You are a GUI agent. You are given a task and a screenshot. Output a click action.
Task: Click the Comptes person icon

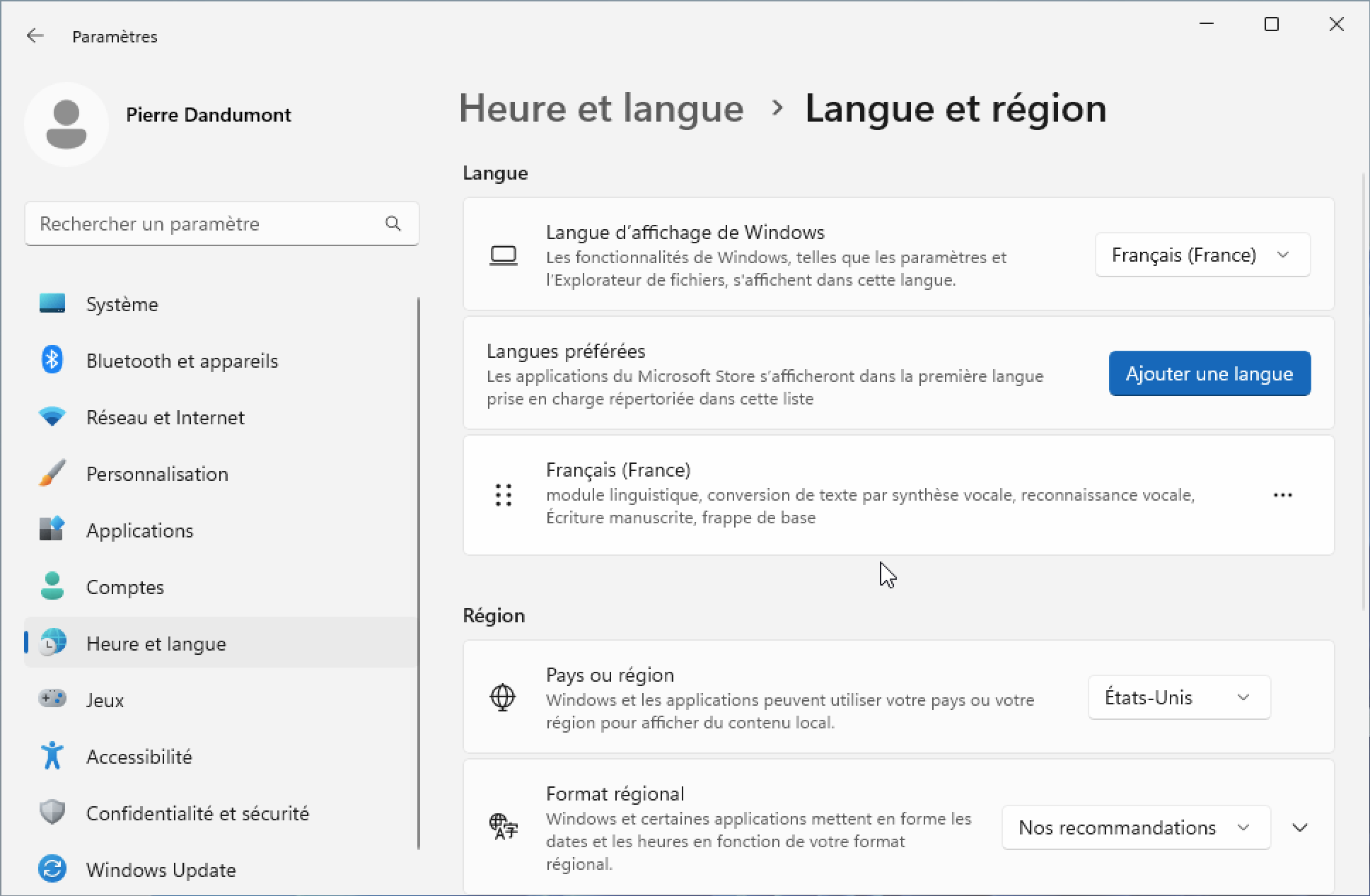tap(52, 586)
